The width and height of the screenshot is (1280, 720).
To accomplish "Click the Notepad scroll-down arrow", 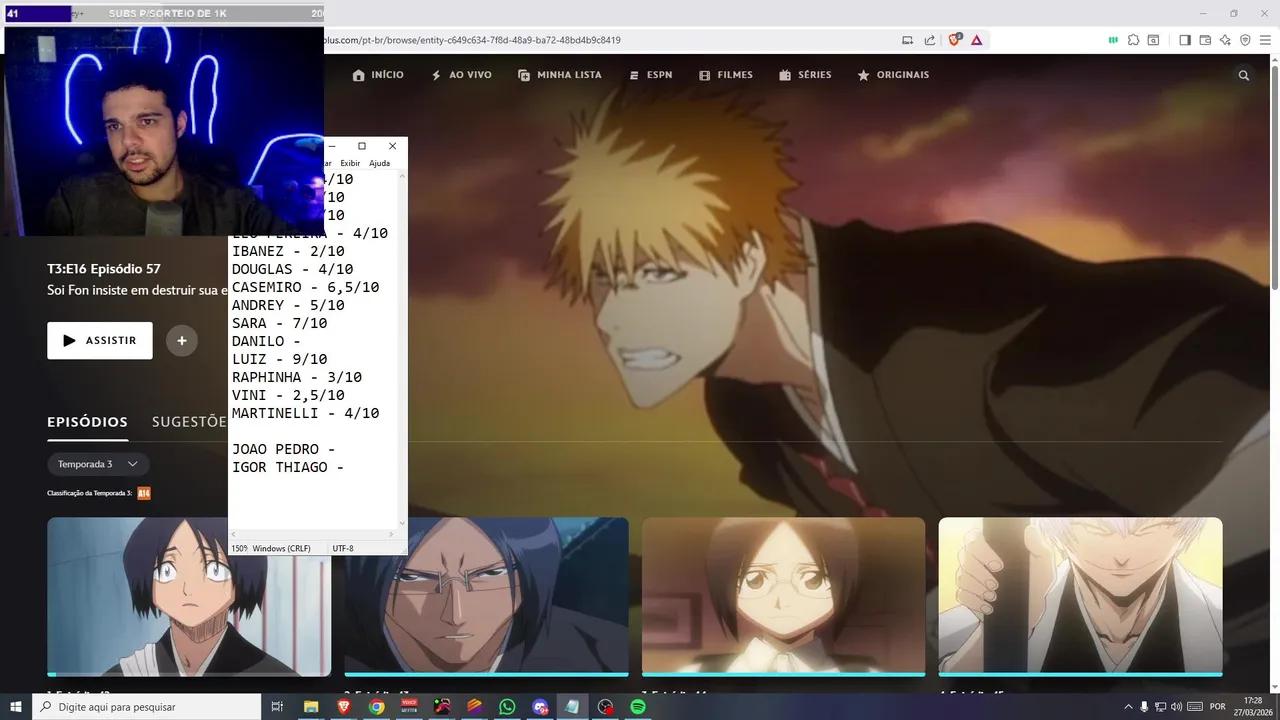I will coord(403,522).
